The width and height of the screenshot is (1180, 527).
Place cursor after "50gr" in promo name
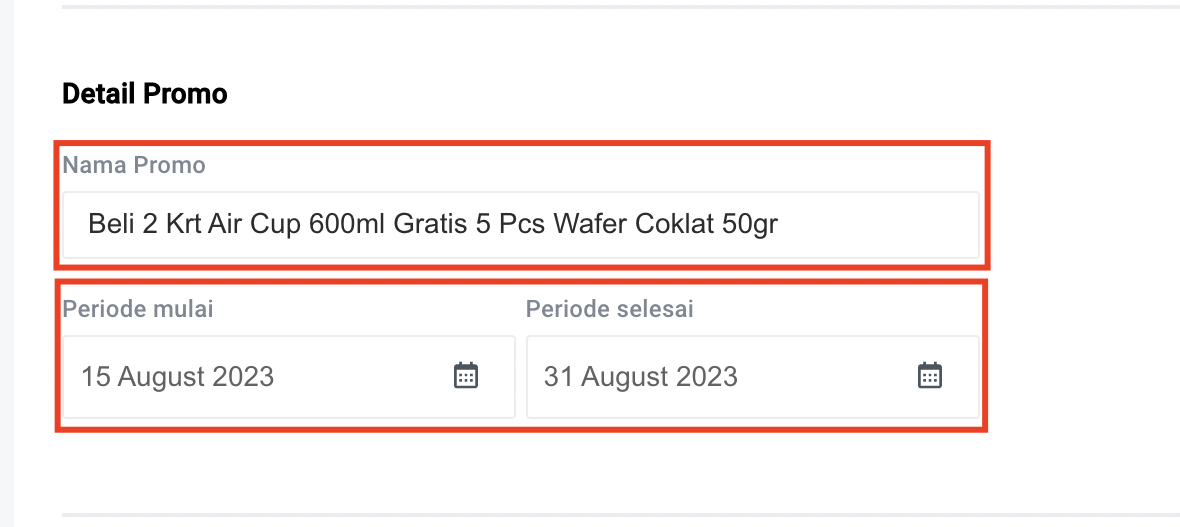(x=780, y=225)
